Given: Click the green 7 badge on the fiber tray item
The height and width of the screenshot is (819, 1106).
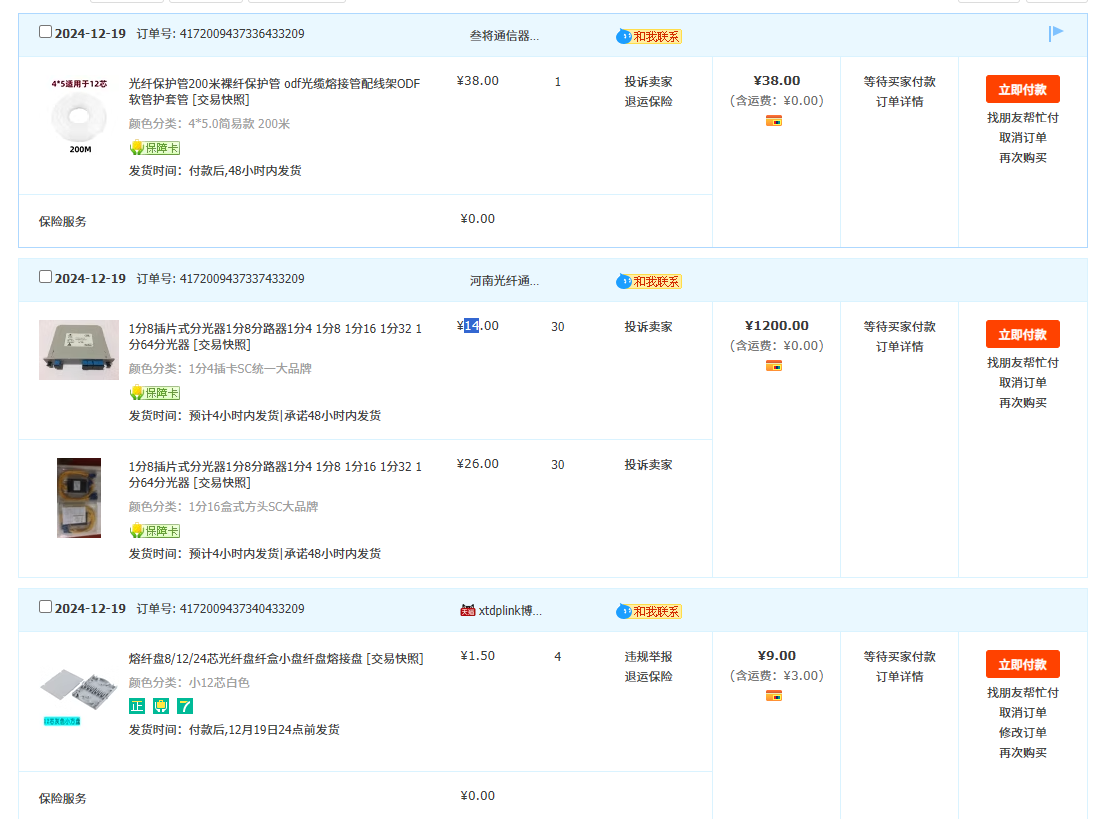Looking at the screenshot, I should [185, 706].
